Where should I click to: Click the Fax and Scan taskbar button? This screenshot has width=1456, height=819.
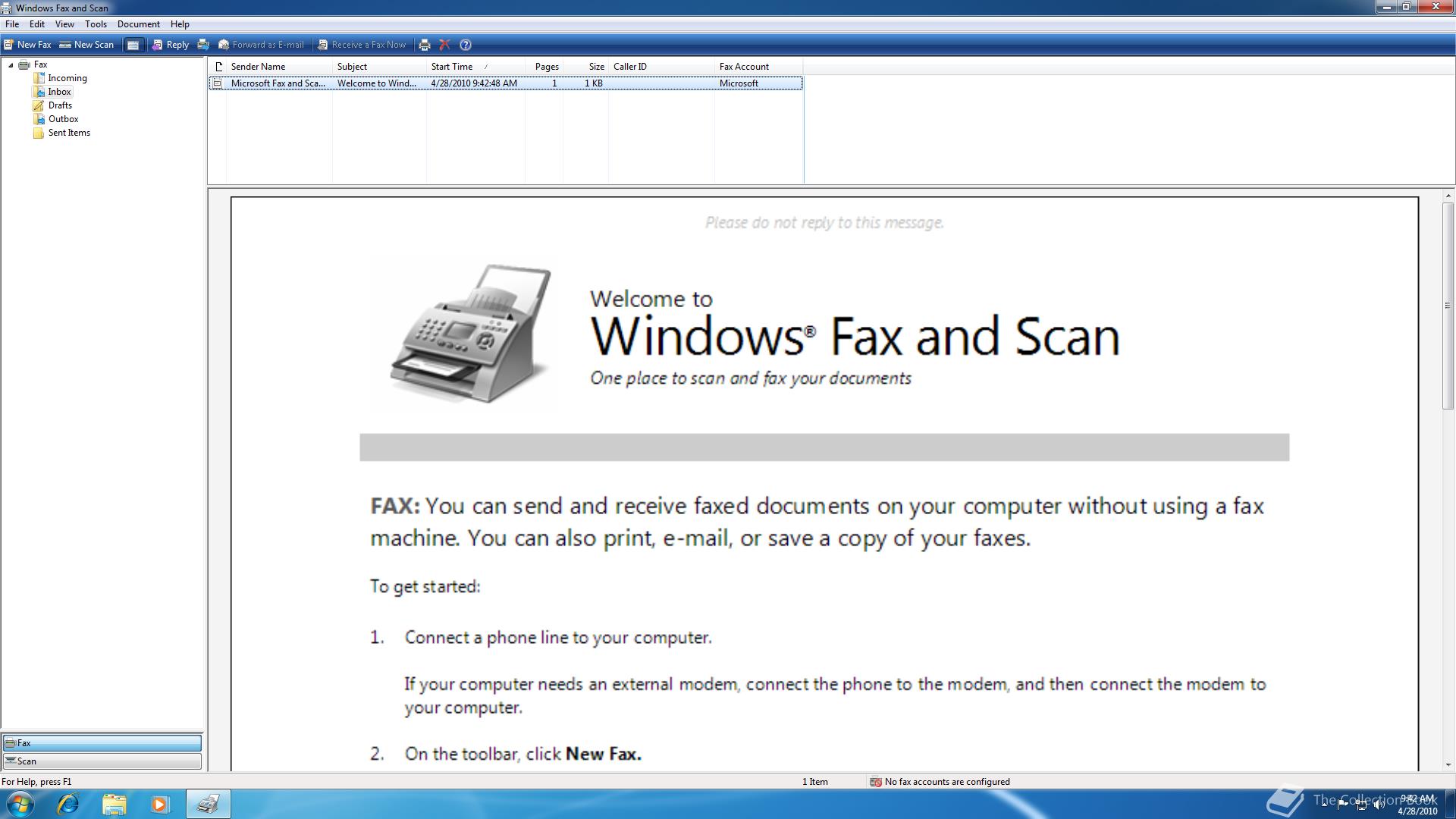(208, 804)
